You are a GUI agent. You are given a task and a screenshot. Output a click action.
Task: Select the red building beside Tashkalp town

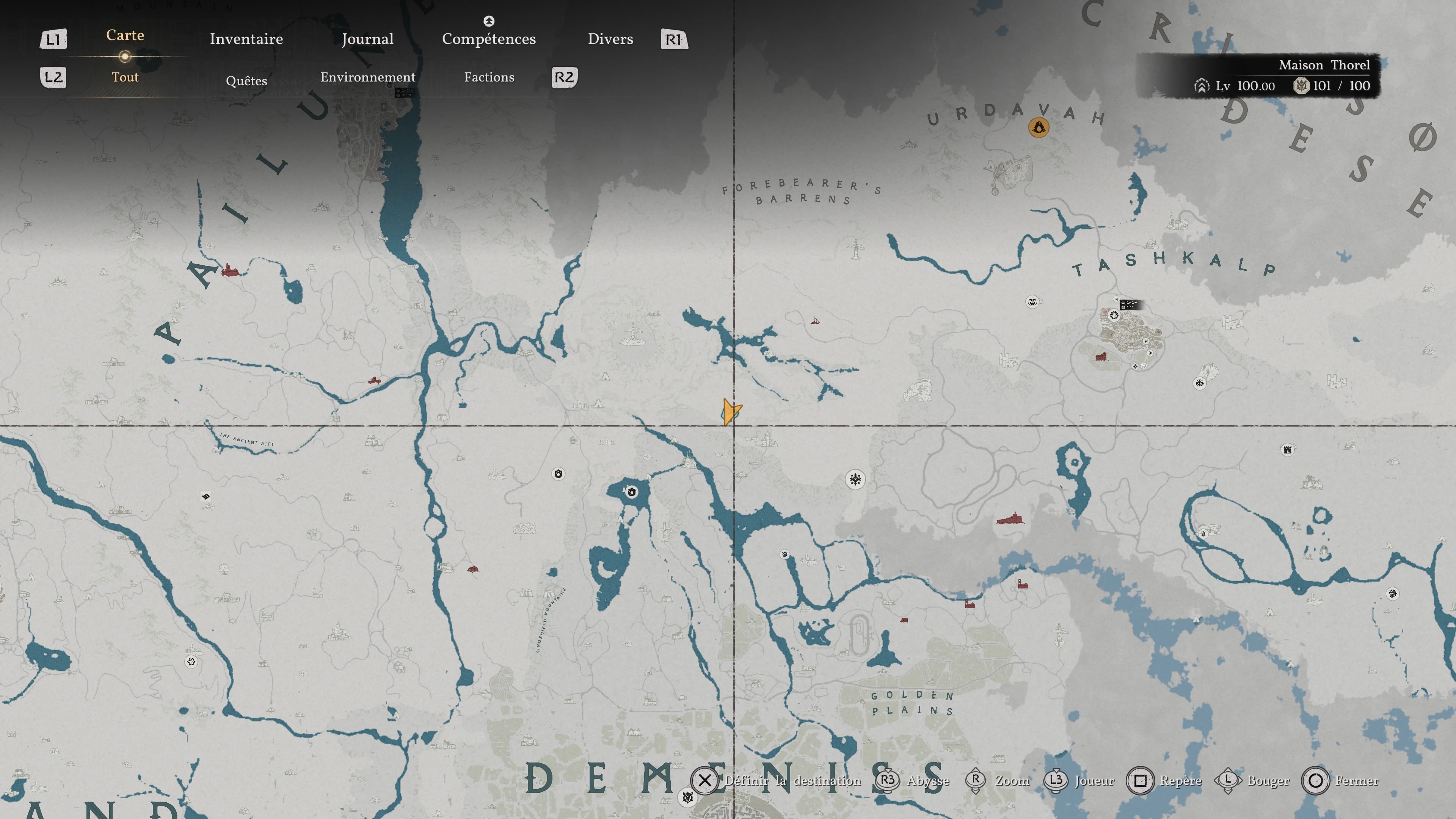pos(1101,356)
